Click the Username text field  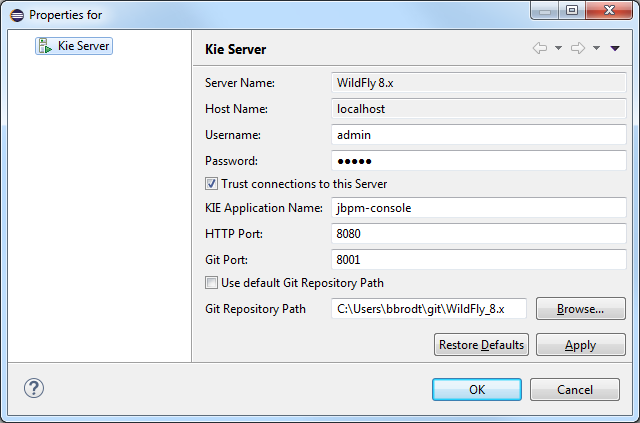[x=478, y=134]
